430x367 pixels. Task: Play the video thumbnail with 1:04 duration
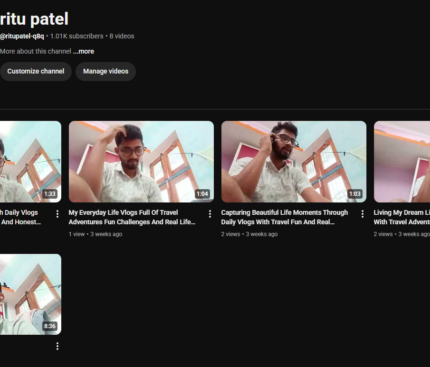click(x=141, y=162)
